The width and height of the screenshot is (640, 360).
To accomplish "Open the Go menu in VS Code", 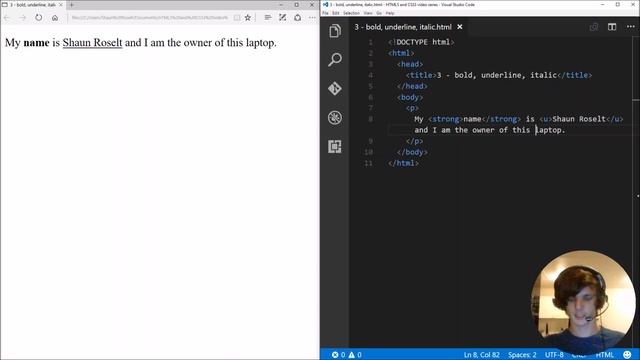I will pos(379,13).
